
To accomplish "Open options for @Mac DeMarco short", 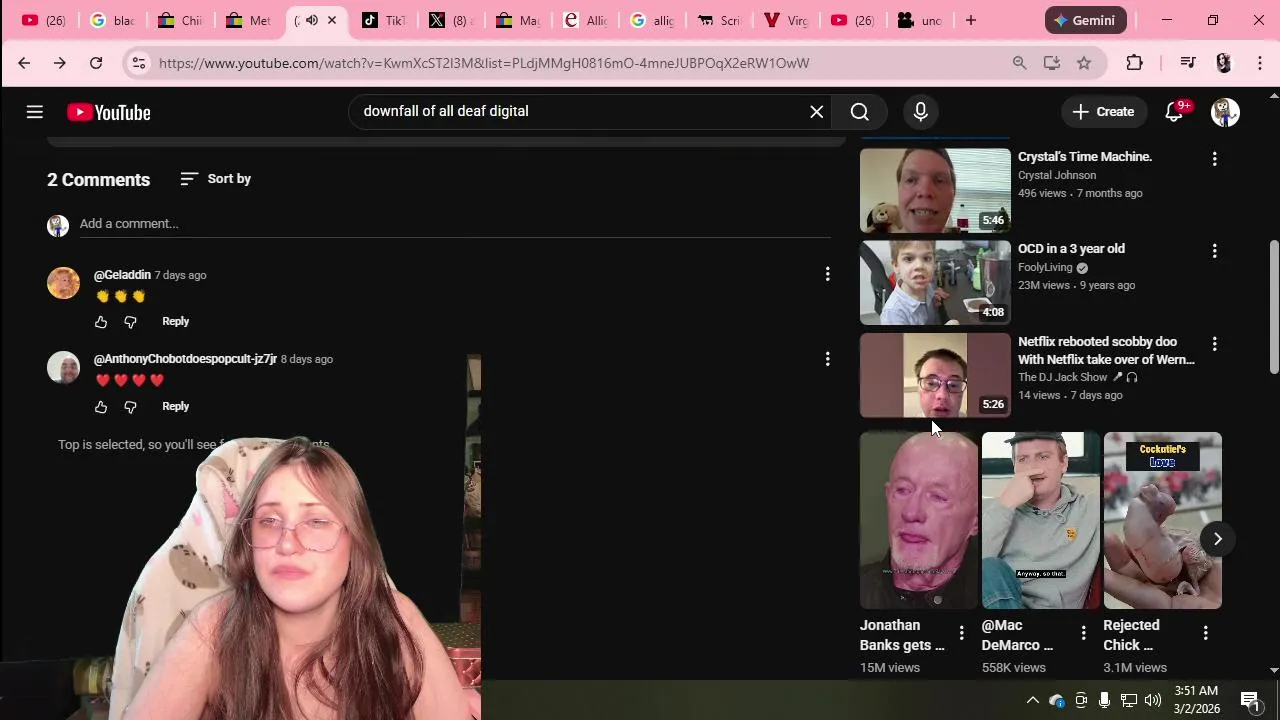I will 1083,633.
